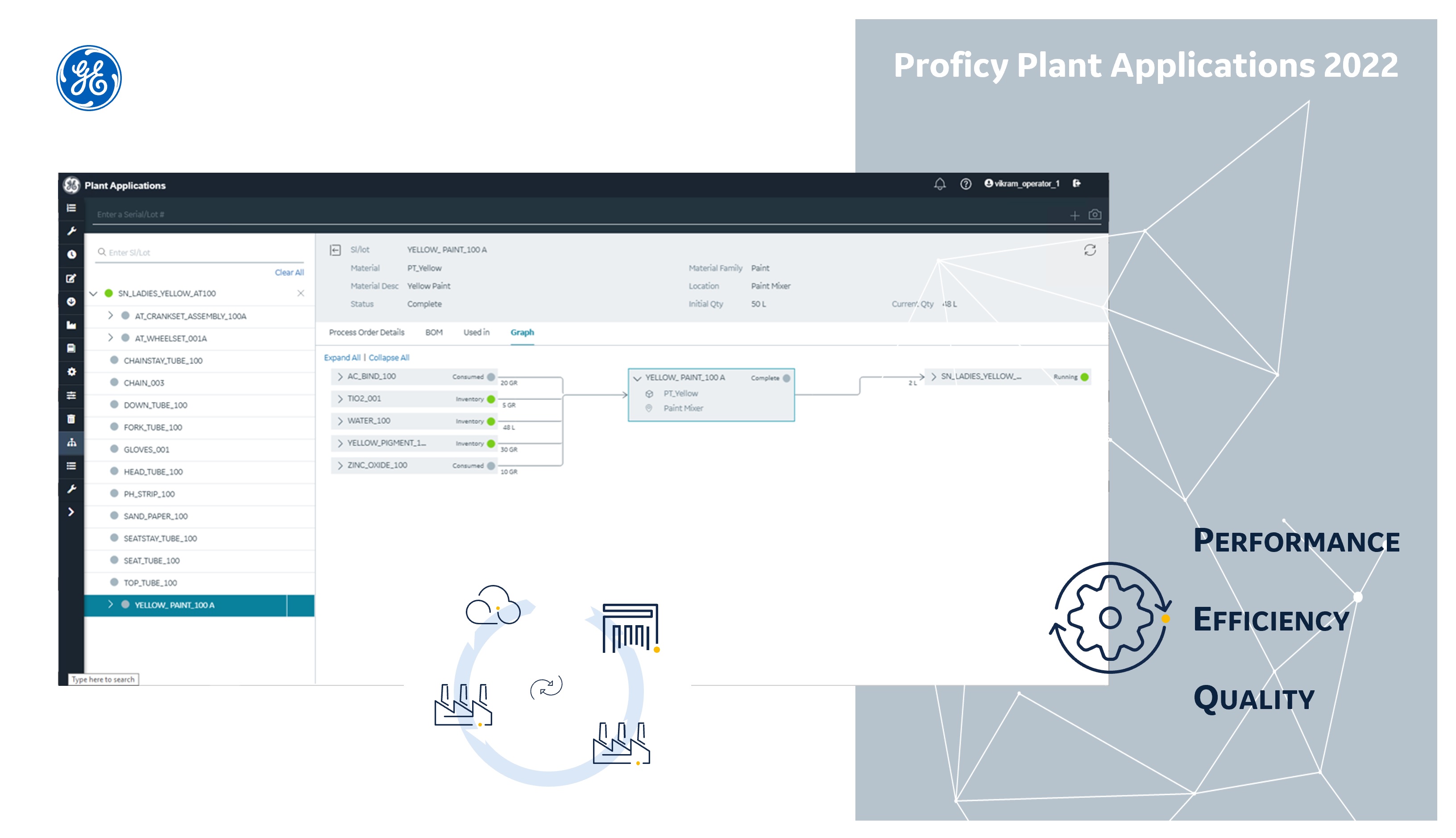Expand the ZINC_OXIDE_100 graph node

coord(340,465)
